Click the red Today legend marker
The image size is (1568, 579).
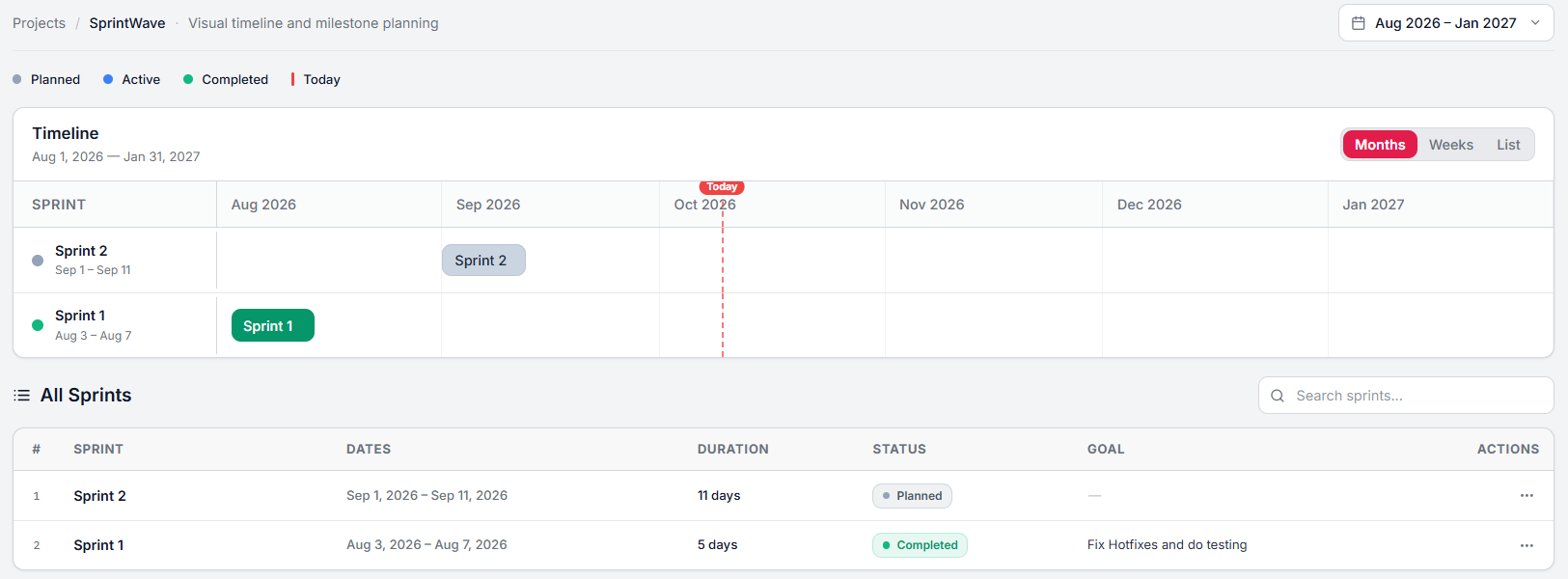pos(292,79)
